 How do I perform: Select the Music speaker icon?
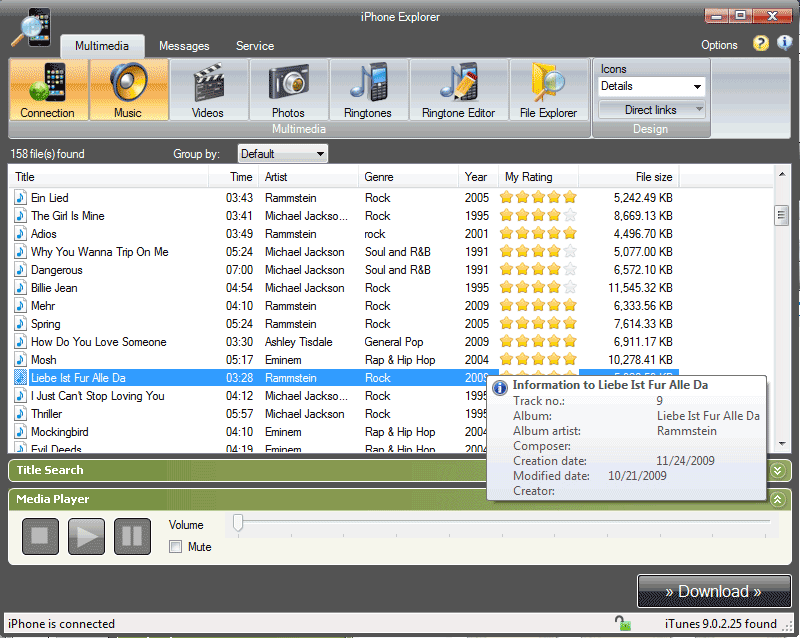pos(129,82)
